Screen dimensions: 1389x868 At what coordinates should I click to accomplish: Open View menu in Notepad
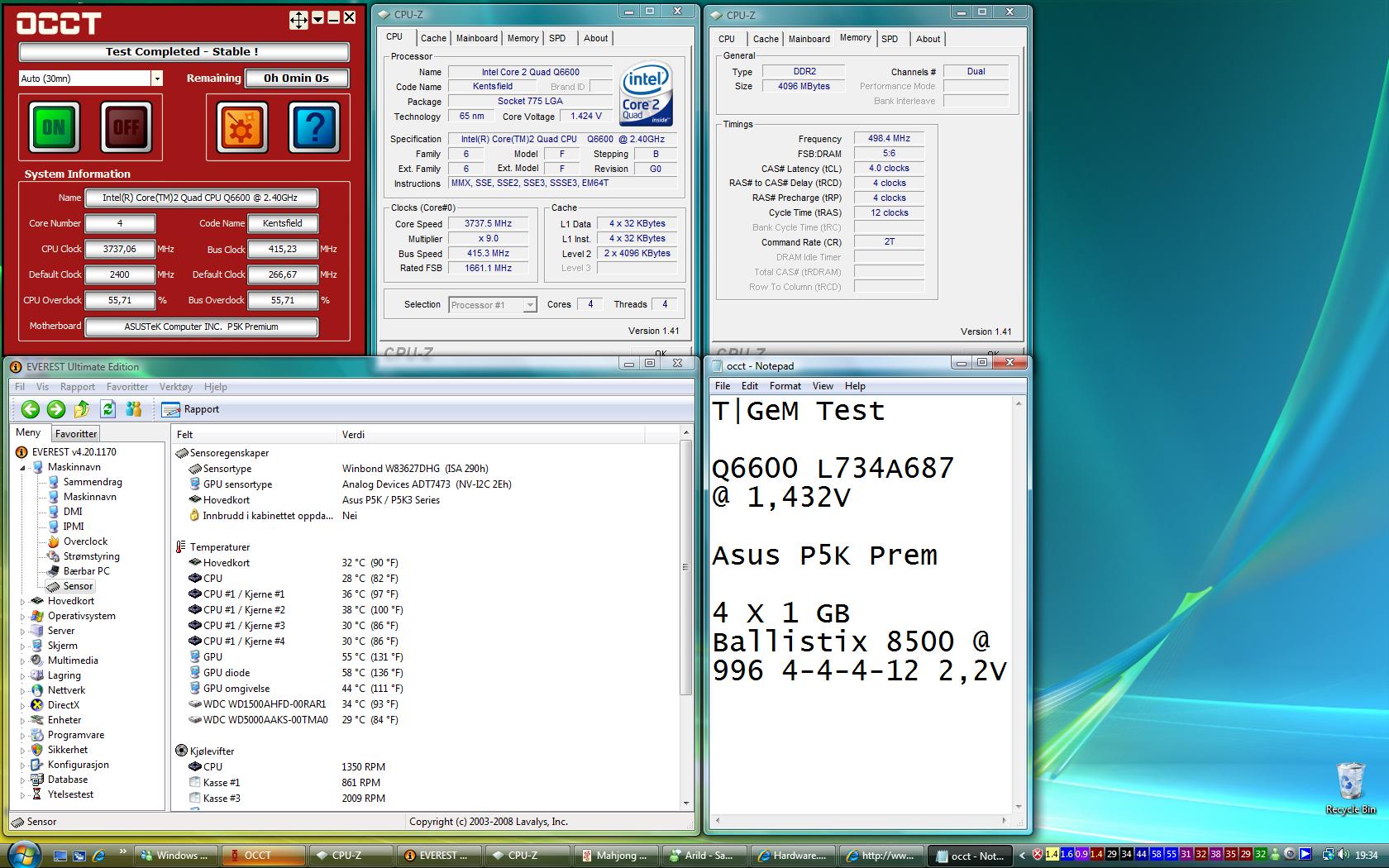(x=823, y=386)
